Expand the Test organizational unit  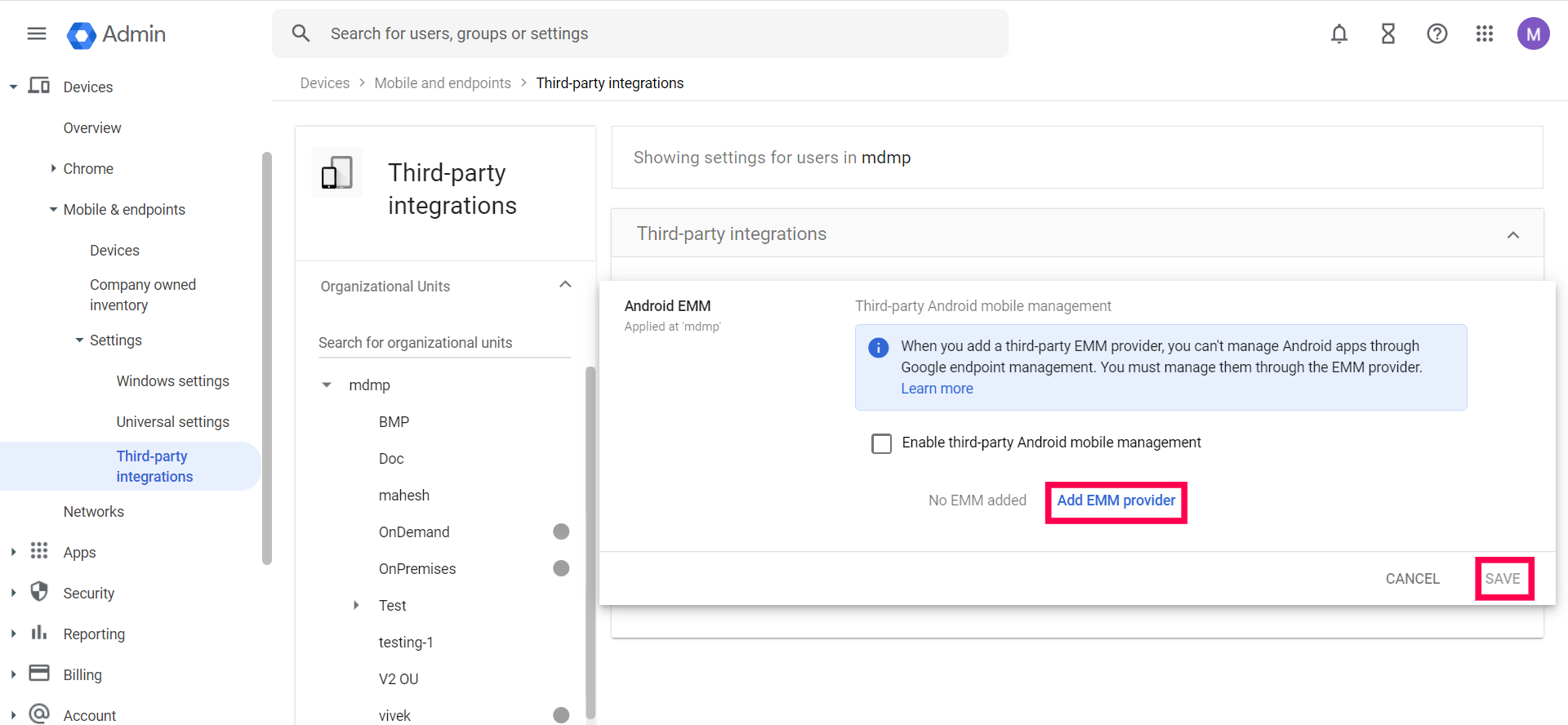(356, 605)
